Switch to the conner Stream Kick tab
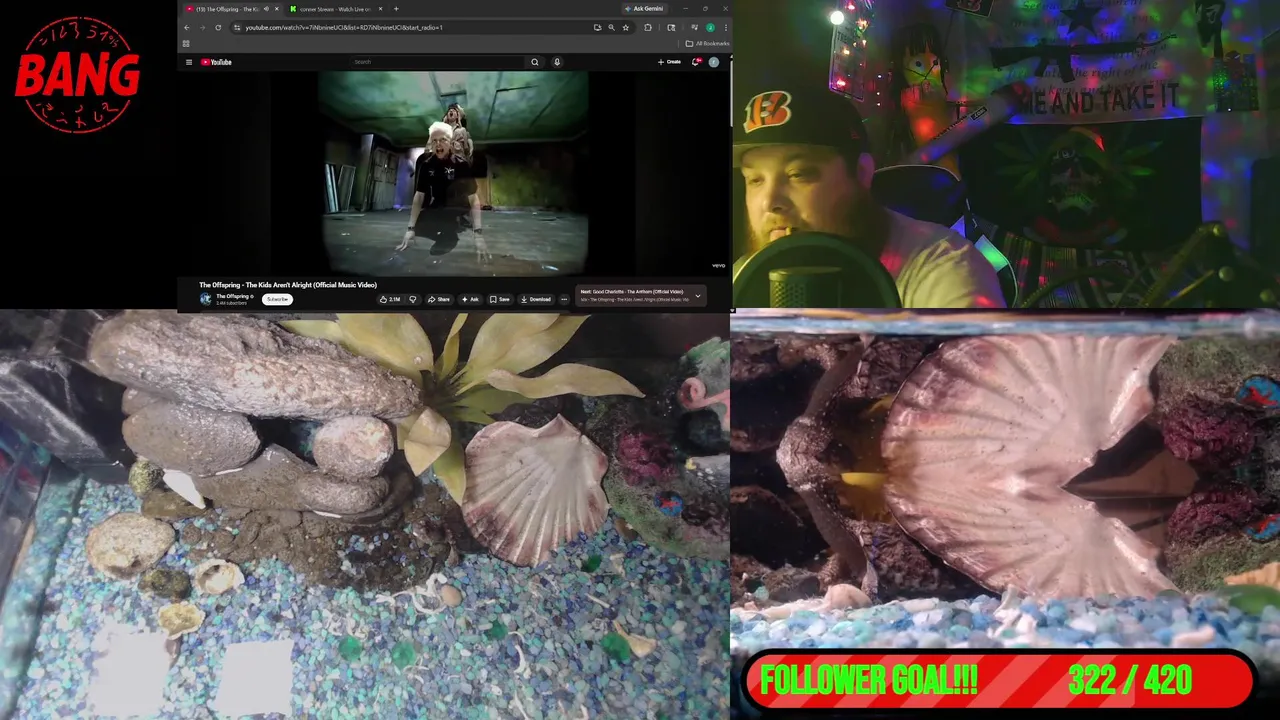The width and height of the screenshot is (1280, 720). tap(336, 9)
